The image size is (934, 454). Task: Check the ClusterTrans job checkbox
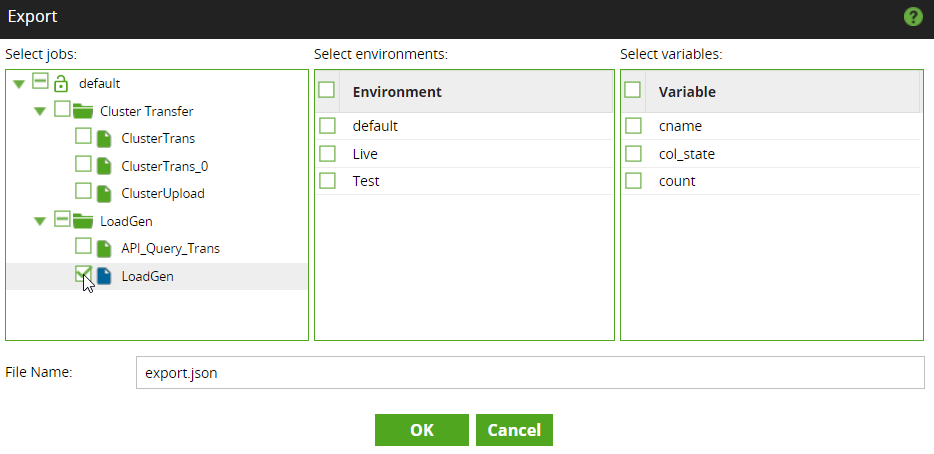pos(83,136)
